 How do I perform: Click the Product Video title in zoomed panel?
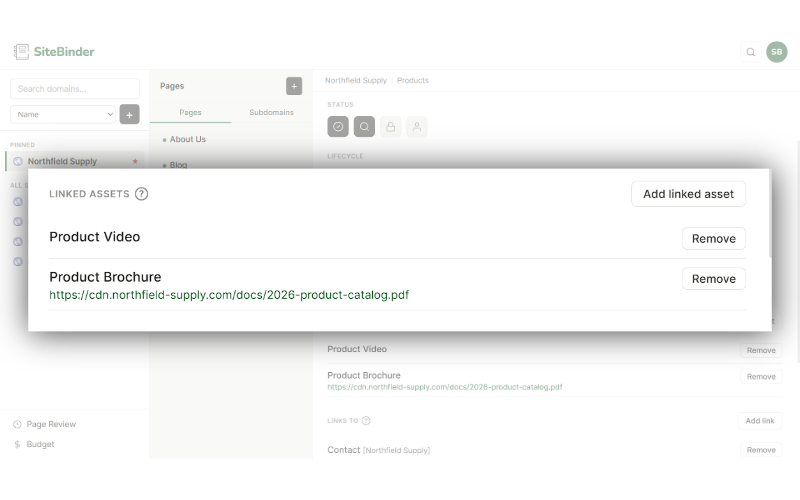(x=94, y=237)
